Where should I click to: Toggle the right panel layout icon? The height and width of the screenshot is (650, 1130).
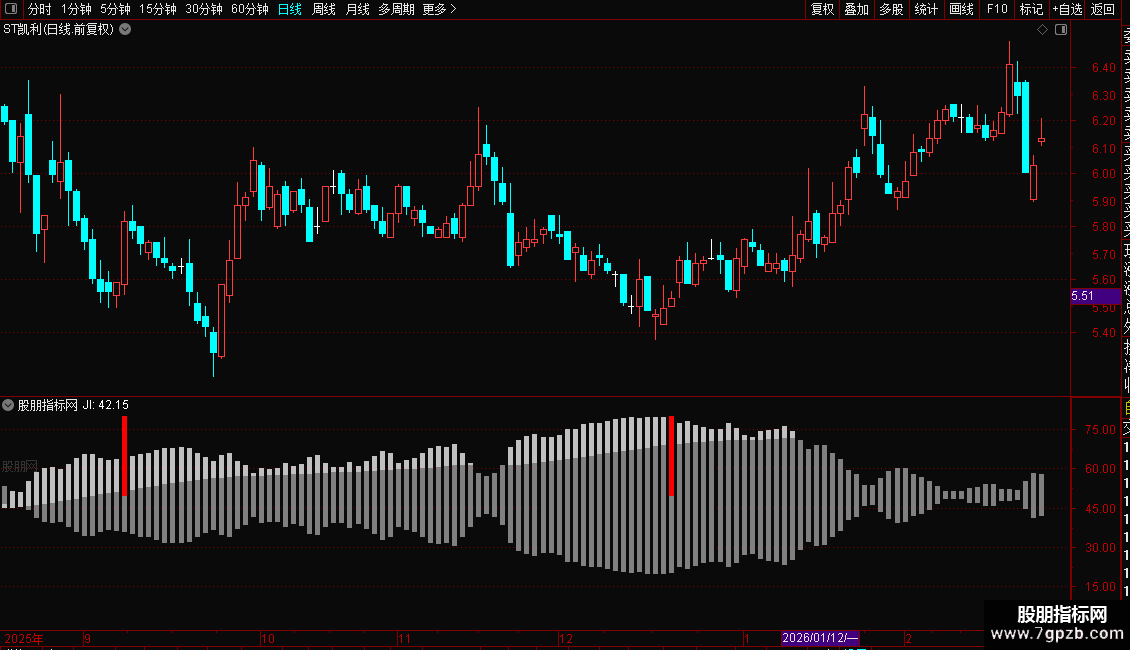point(1061,30)
